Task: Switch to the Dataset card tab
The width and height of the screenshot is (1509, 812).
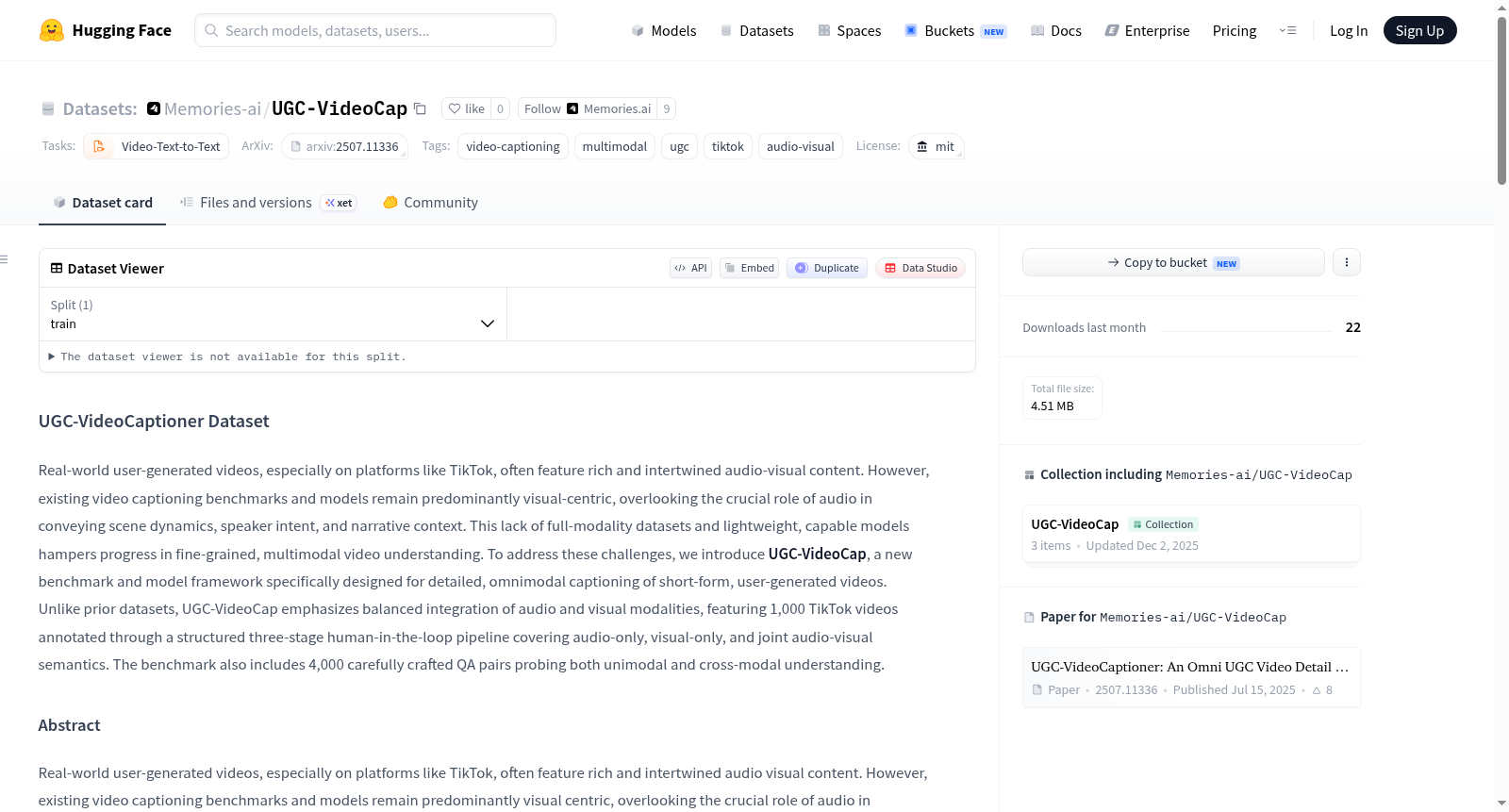Action: click(x=103, y=203)
